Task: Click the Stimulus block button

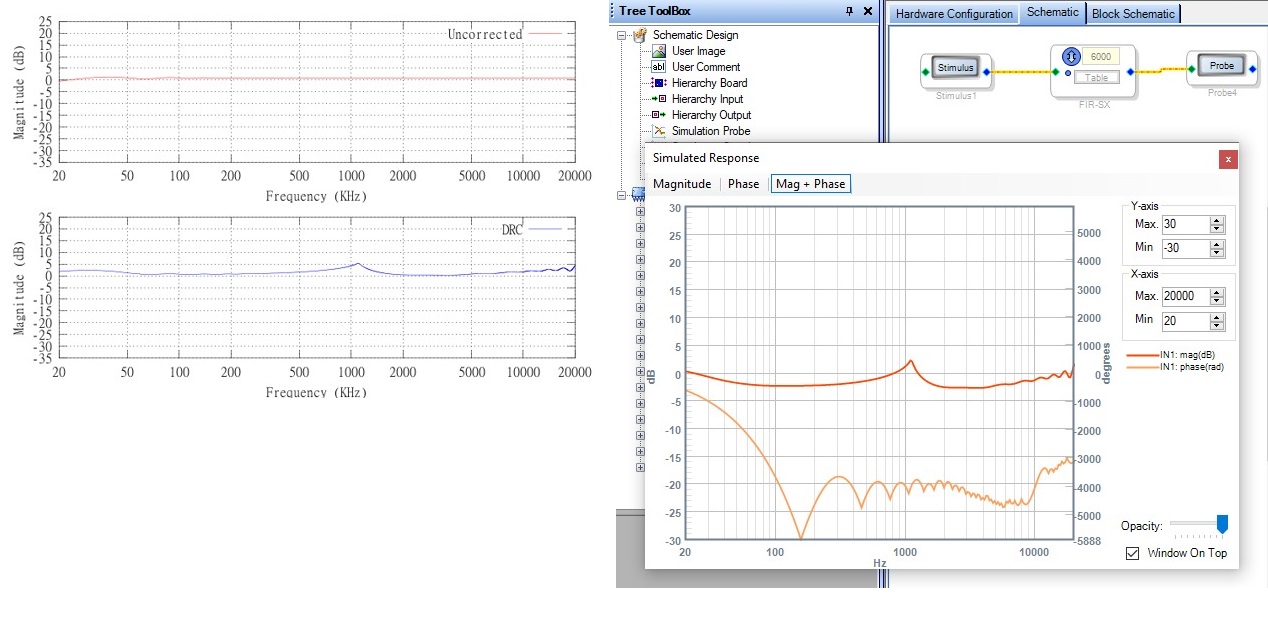Action: click(x=955, y=68)
